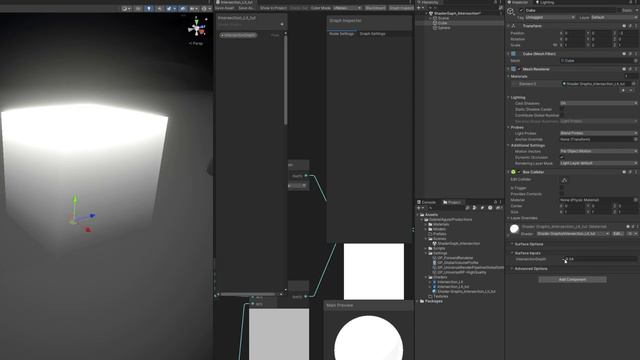Click the scene orientation gizmo
The width and height of the screenshot is (640, 360).
tap(197, 28)
